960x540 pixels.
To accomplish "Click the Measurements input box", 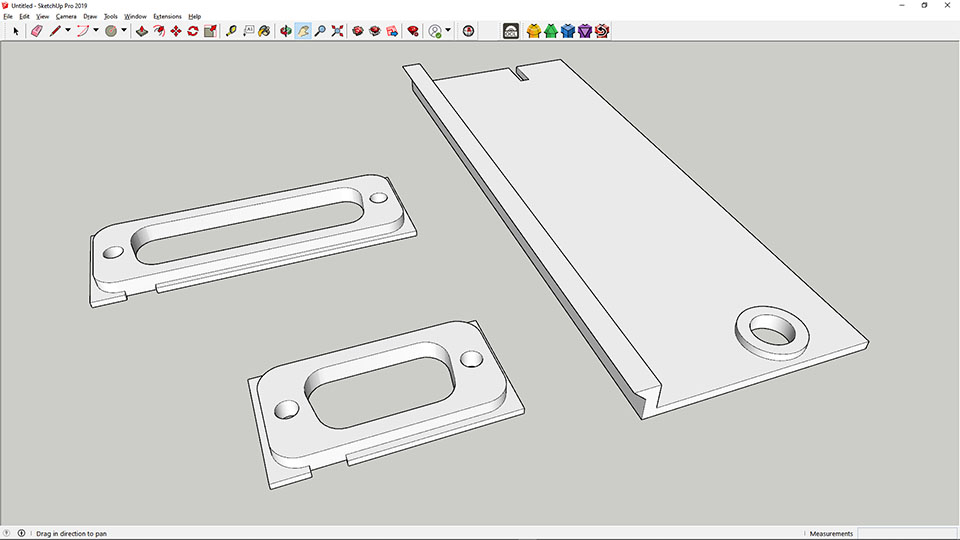I will (x=907, y=533).
